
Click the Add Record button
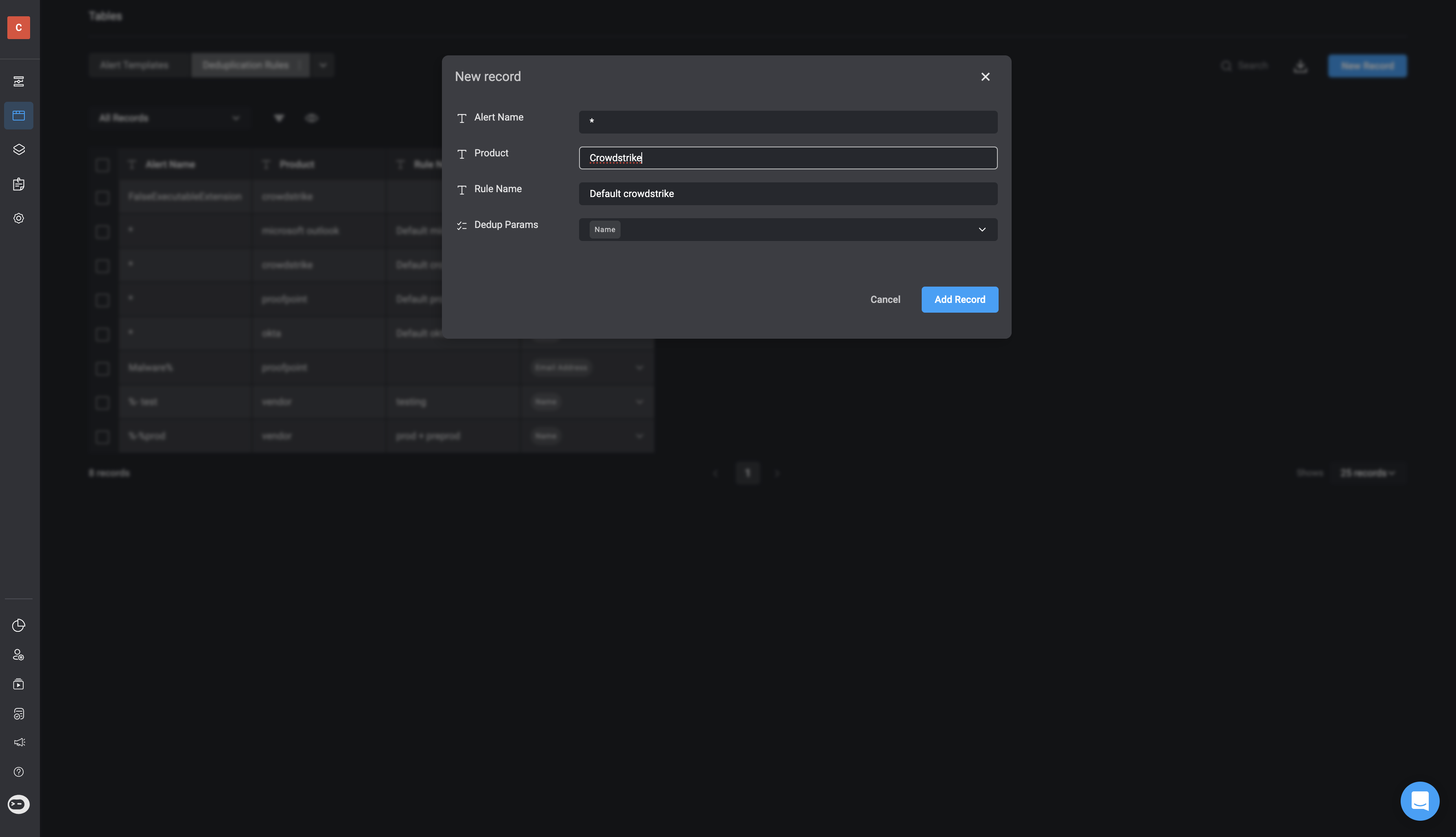tap(960, 300)
